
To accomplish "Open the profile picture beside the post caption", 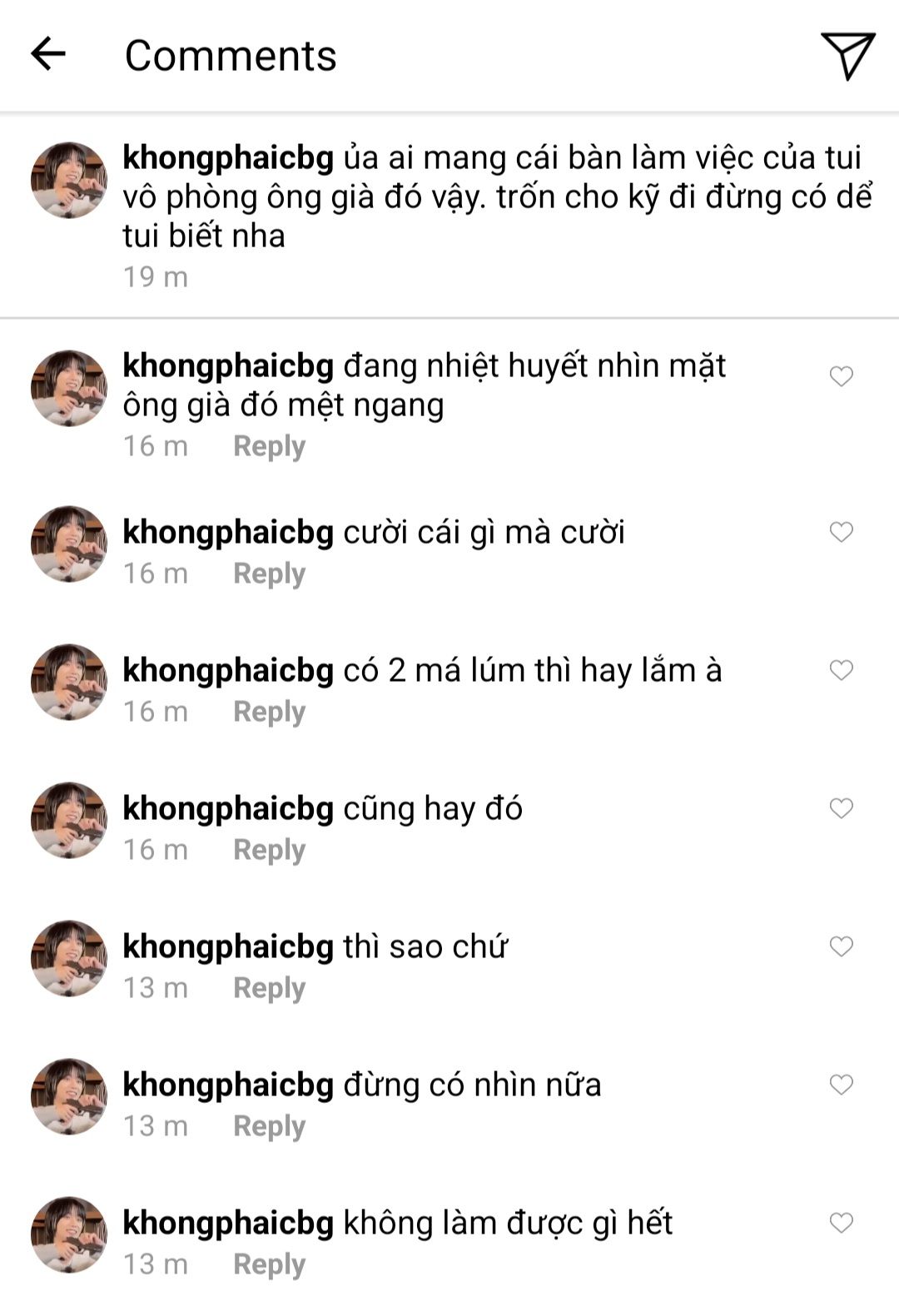I will [x=69, y=180].
